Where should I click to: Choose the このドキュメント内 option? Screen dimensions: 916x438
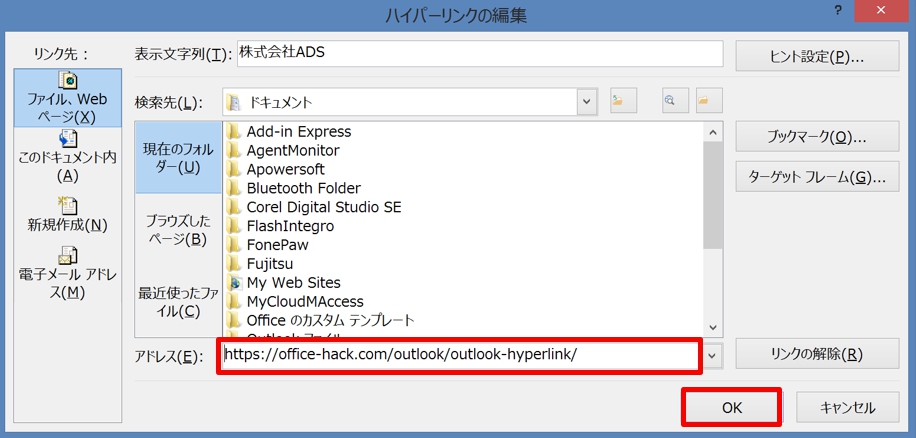68,157
